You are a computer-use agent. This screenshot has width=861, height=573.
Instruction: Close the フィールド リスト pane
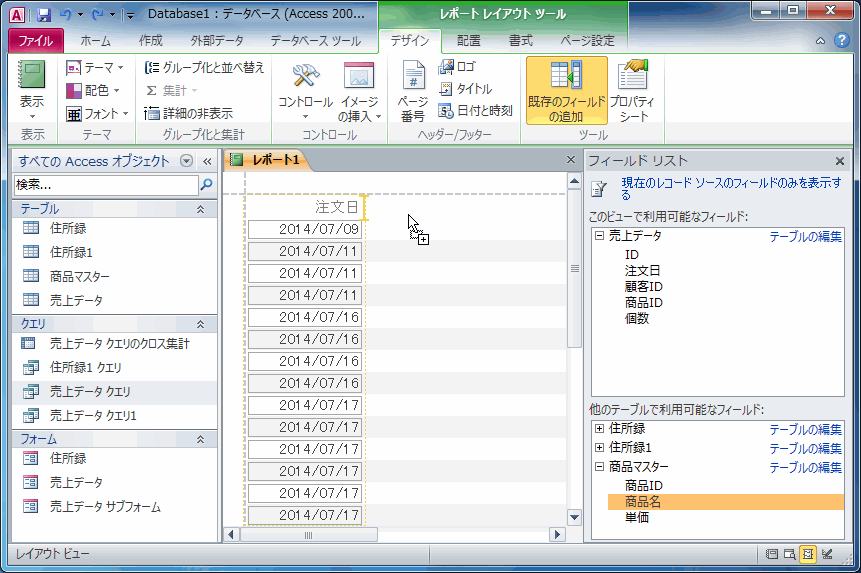[839, 161]
